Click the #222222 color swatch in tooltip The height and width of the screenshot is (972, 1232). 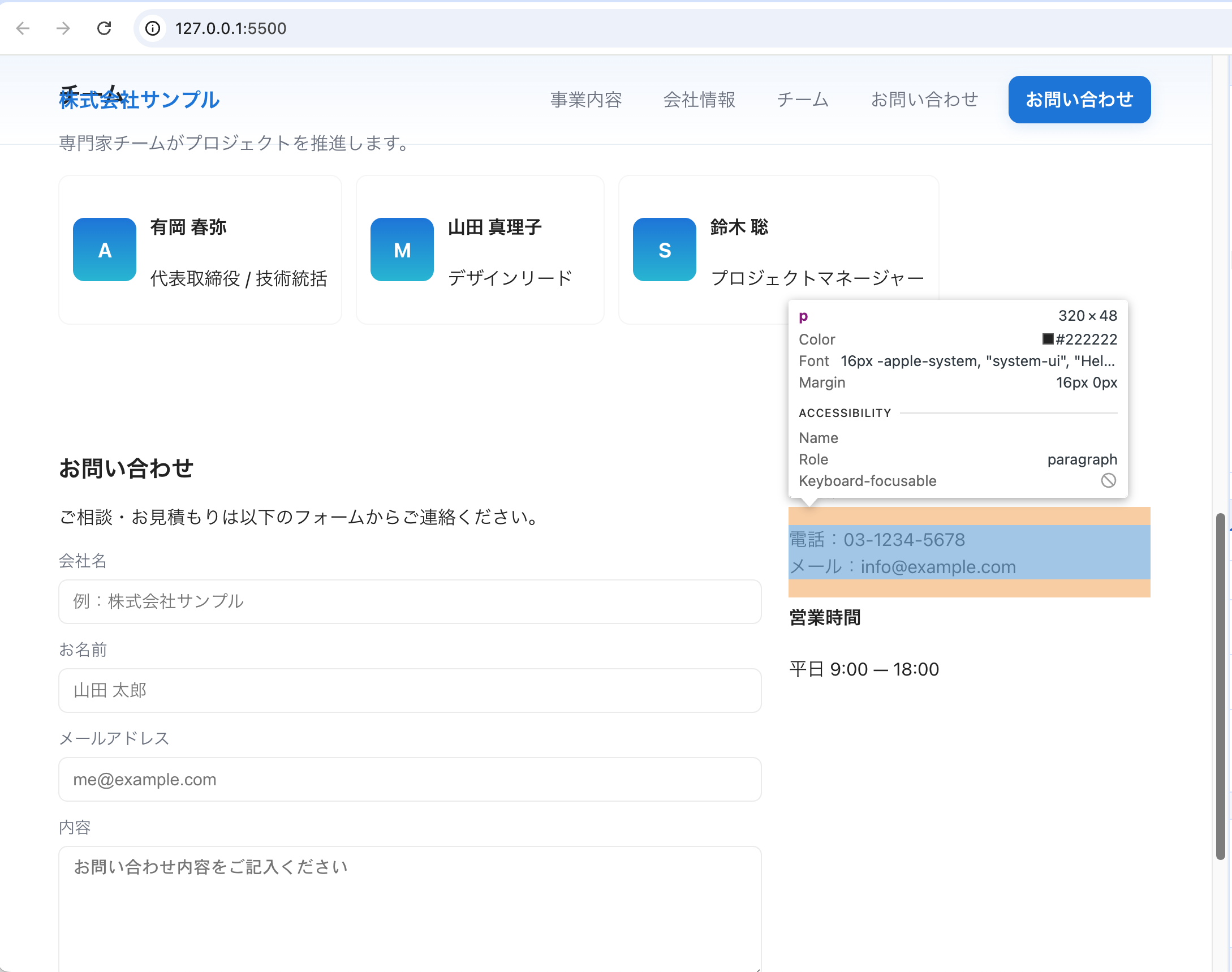1048,339
